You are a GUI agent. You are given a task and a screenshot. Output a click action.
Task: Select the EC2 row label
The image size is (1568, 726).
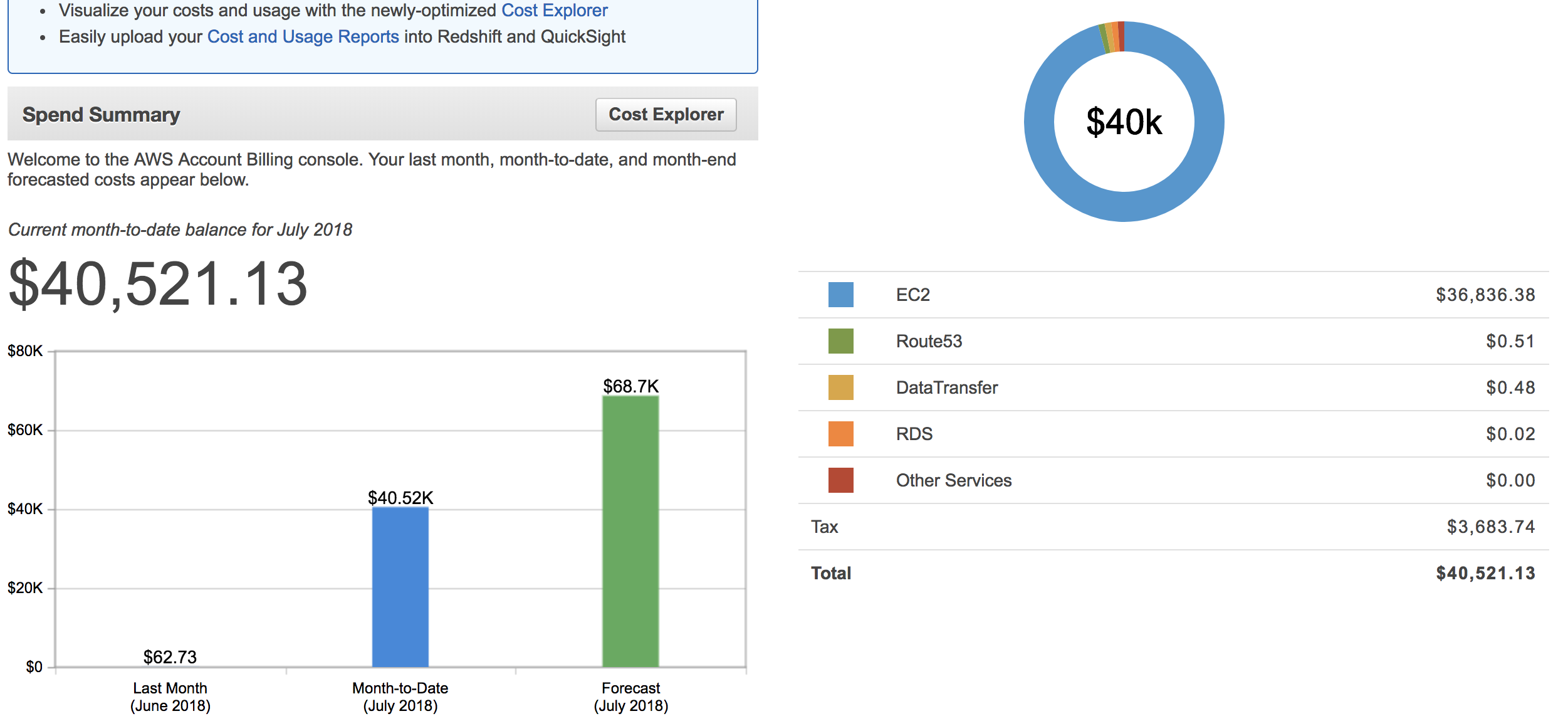(912, 295)
